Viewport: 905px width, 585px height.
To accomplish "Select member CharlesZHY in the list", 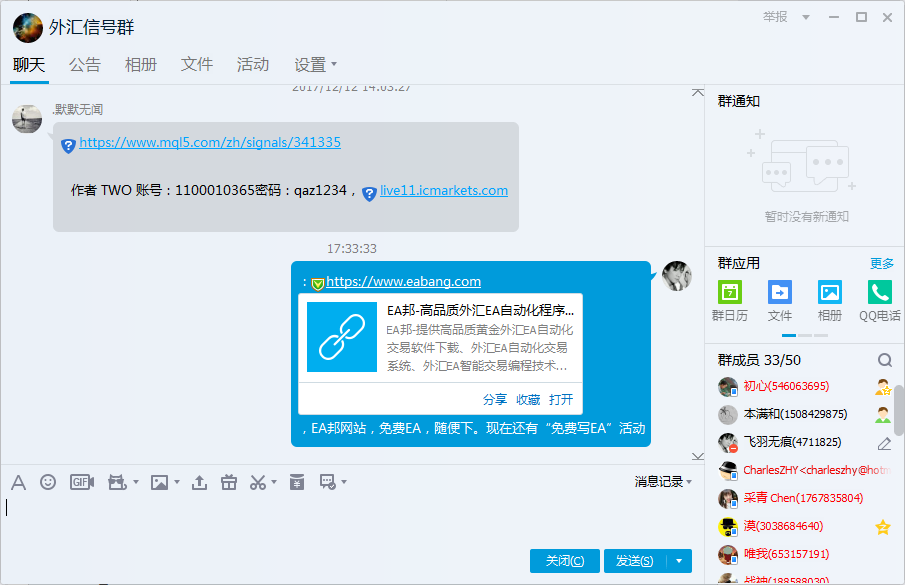I will (x=806, y=470).
